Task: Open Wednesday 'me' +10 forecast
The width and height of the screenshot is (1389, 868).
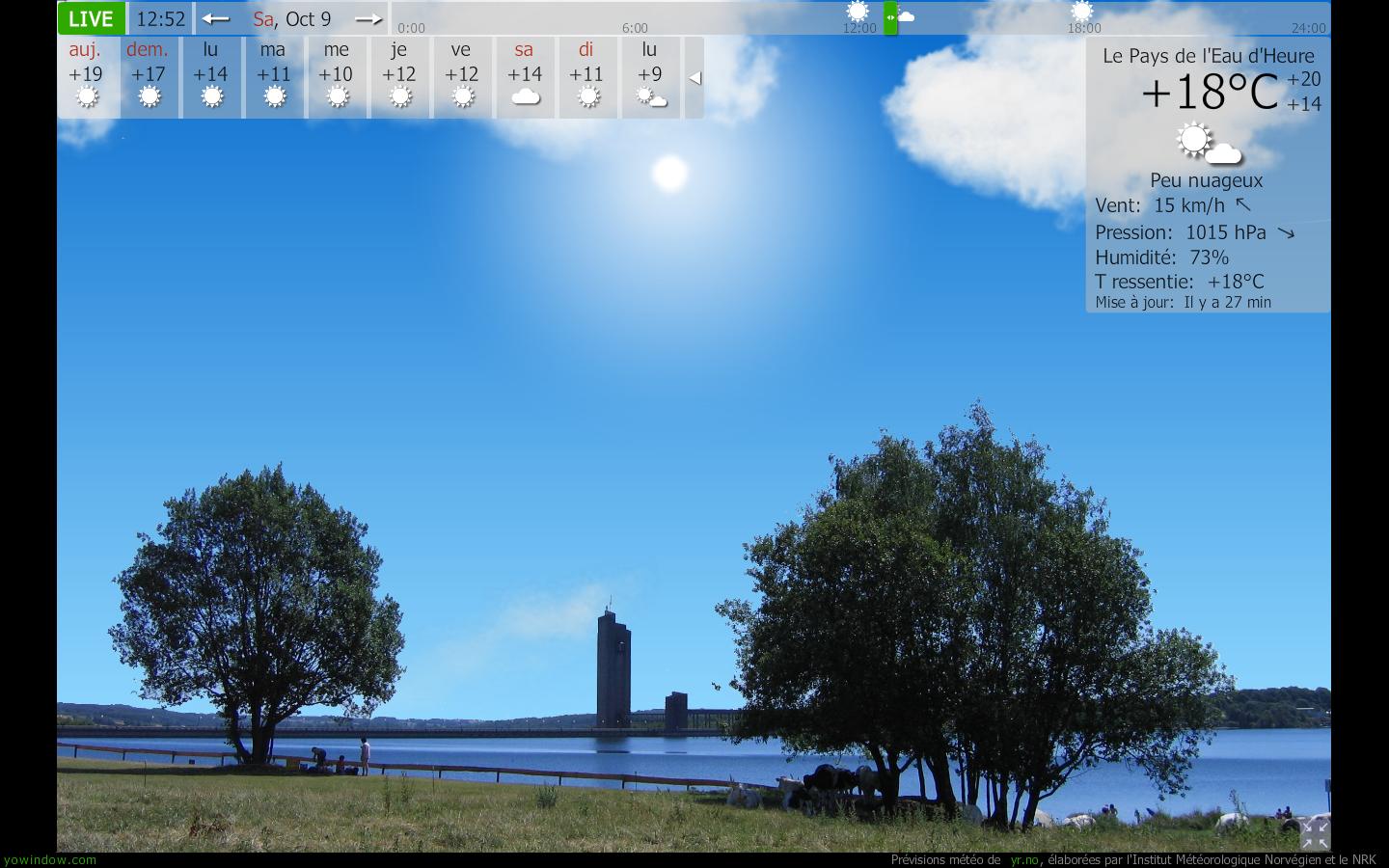Action: click(x=337, y=77)
